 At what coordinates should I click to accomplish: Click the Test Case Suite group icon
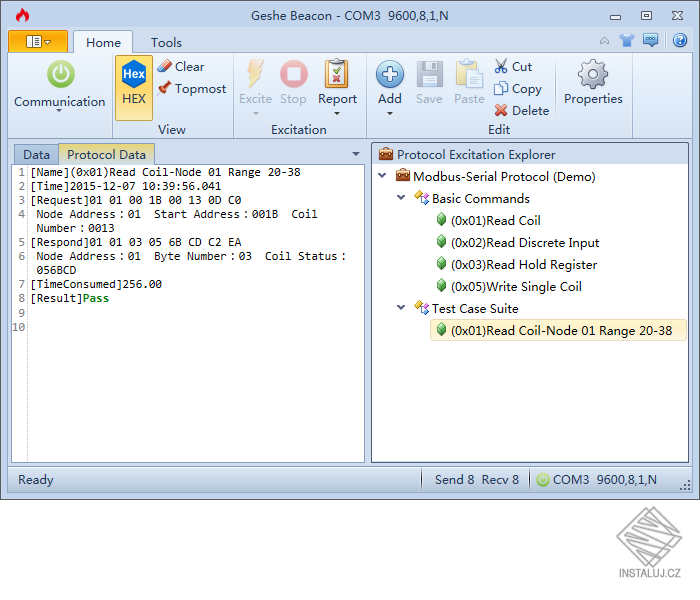421,307
